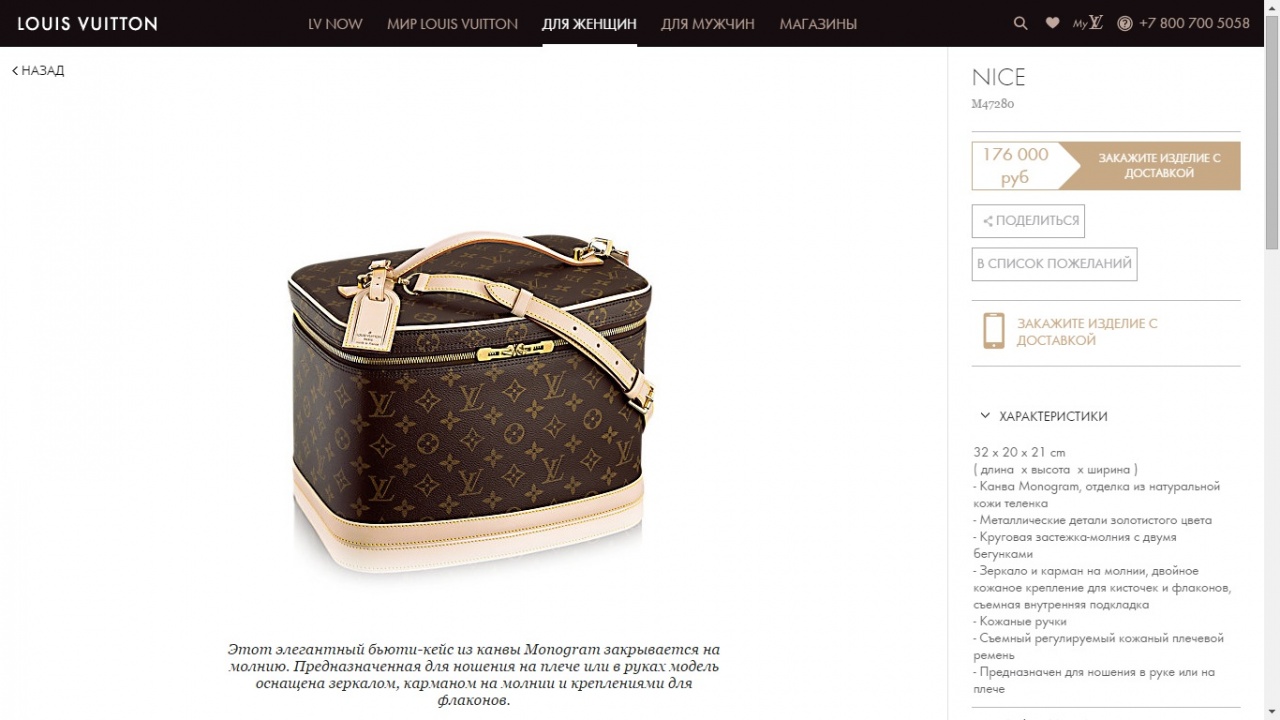Click the back arrow beside НАЗАД
This screenshot has width=1280, height=720.
point(15,71)
